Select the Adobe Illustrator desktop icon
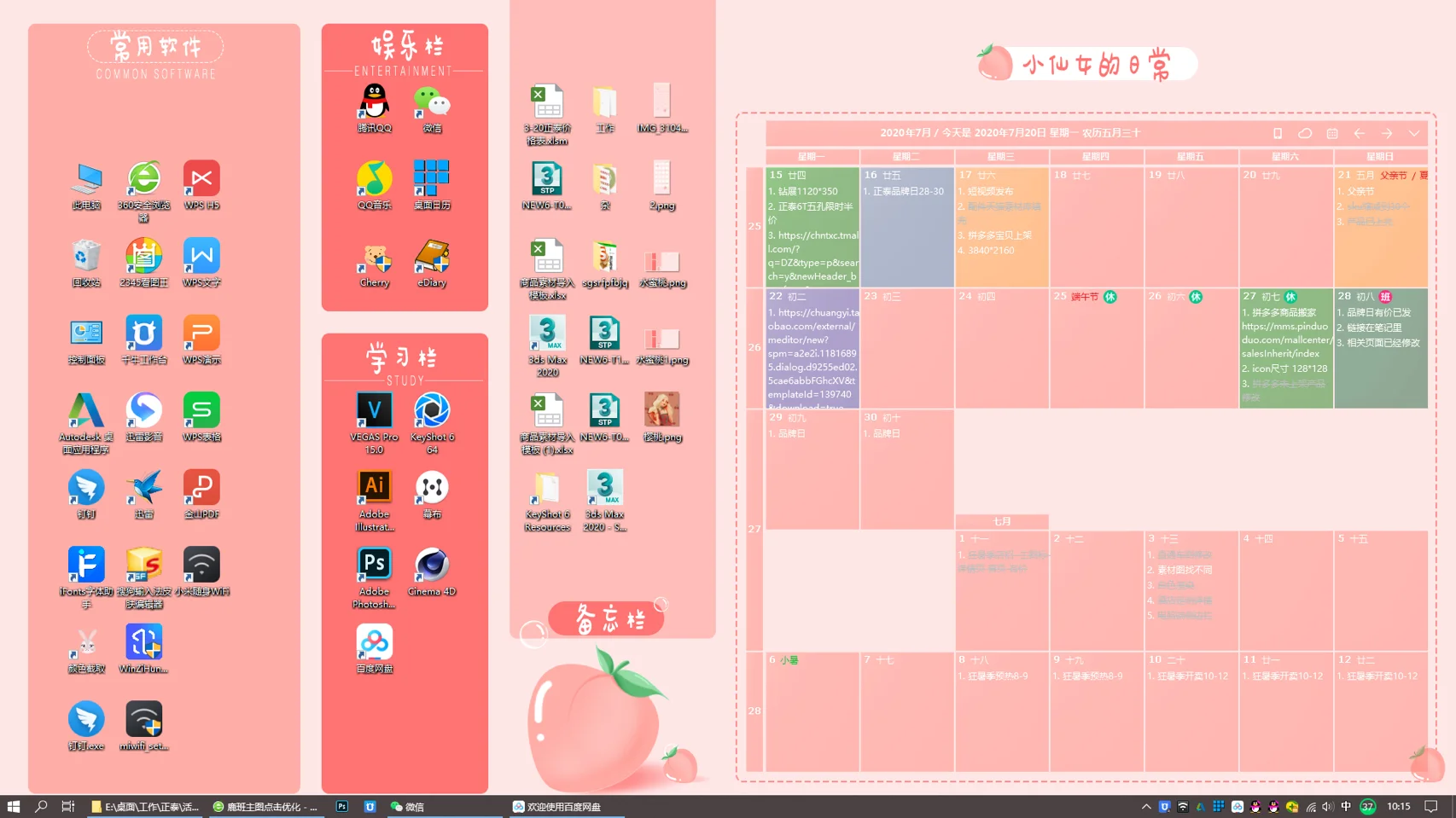This screenshot has height=818, width=1456. click(x=374, y=501)
